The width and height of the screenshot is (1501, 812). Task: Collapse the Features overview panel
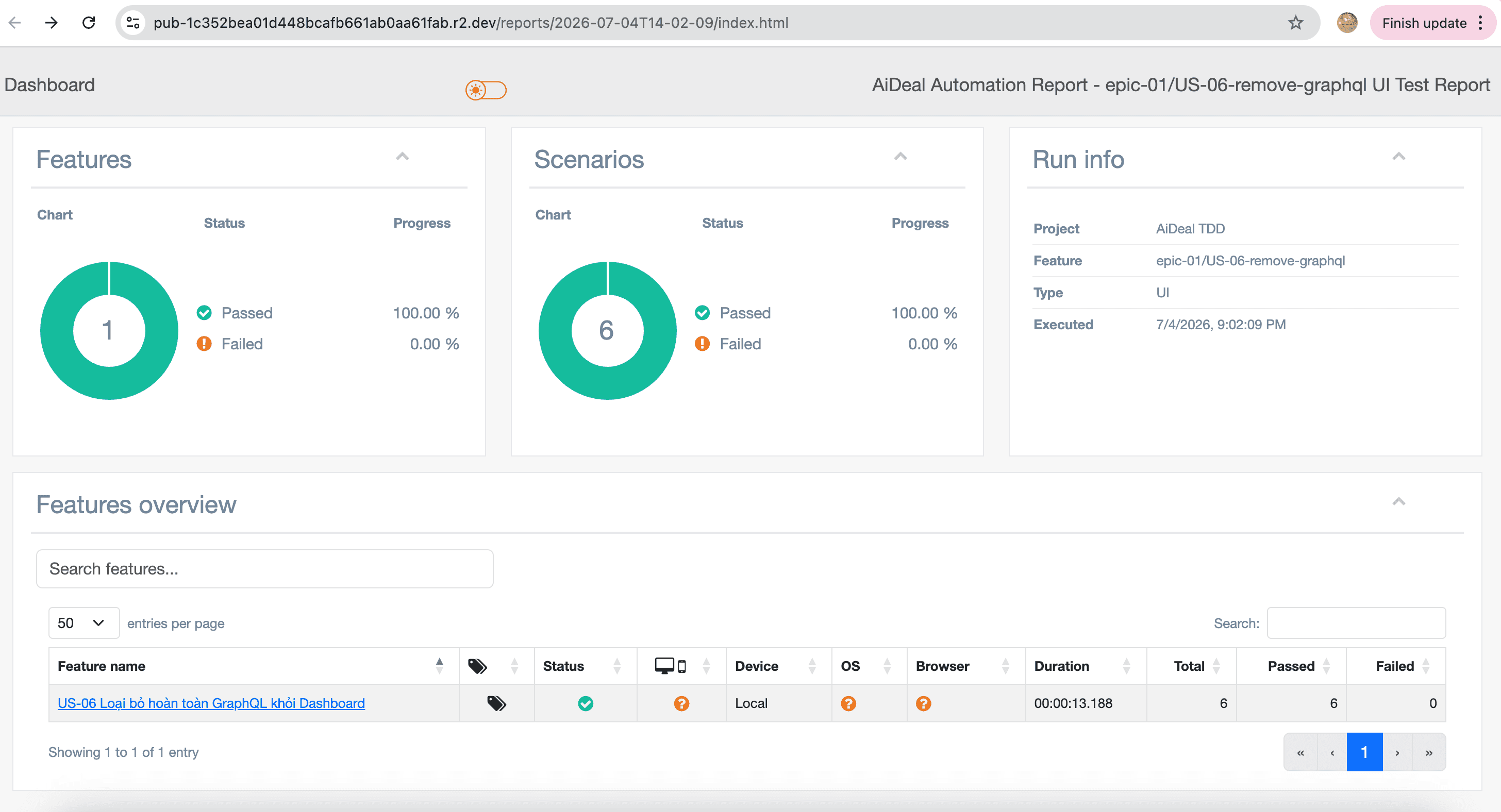click(x=1398, y=501)
